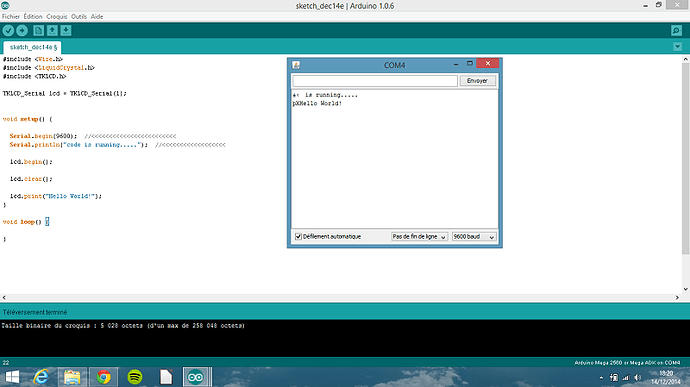Image resolution: width=690 pixels, height=387 pixels.
Task: Click the Windows Start button
Action: 12,377
